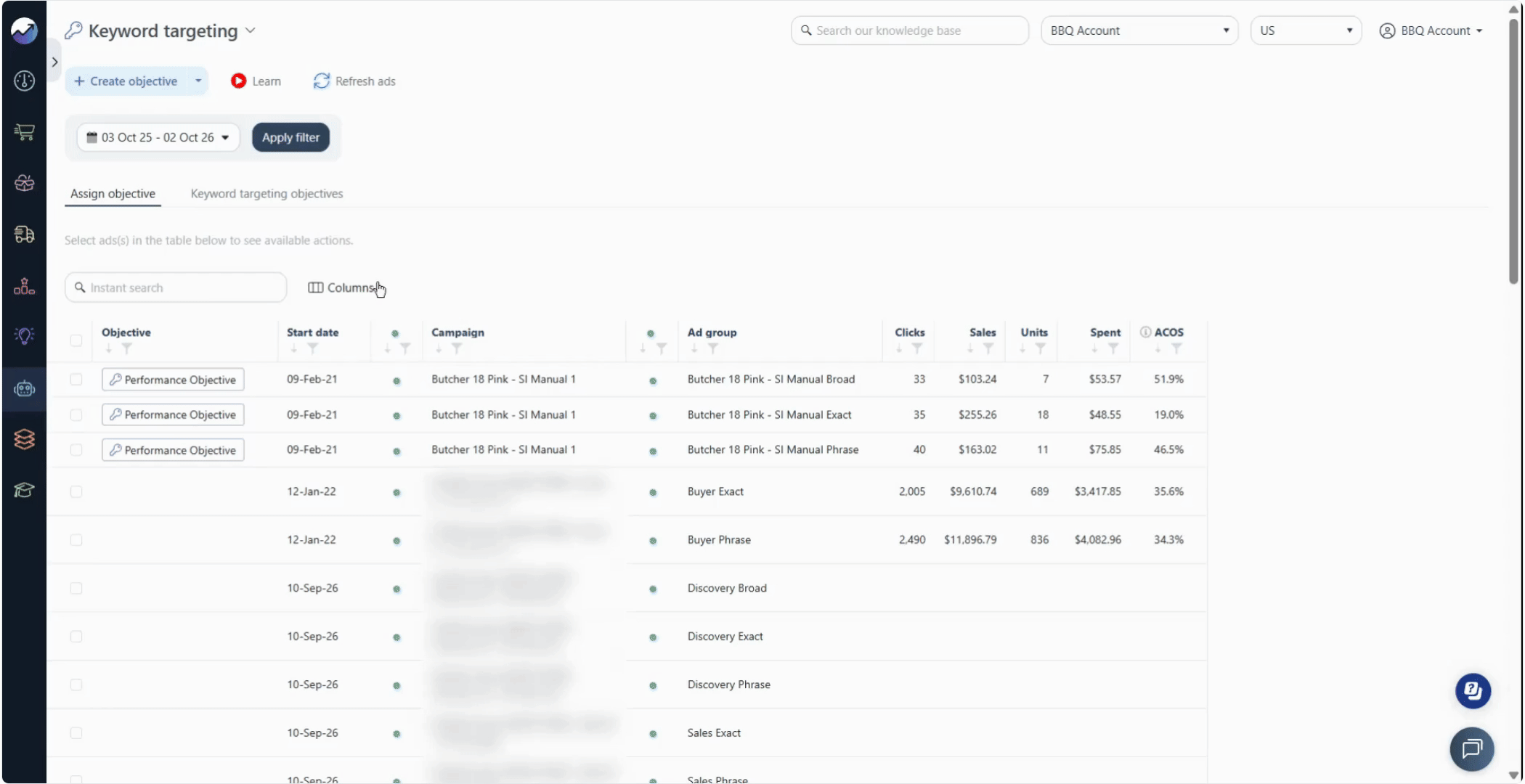Select the Assign objective tab

point(113,194)
